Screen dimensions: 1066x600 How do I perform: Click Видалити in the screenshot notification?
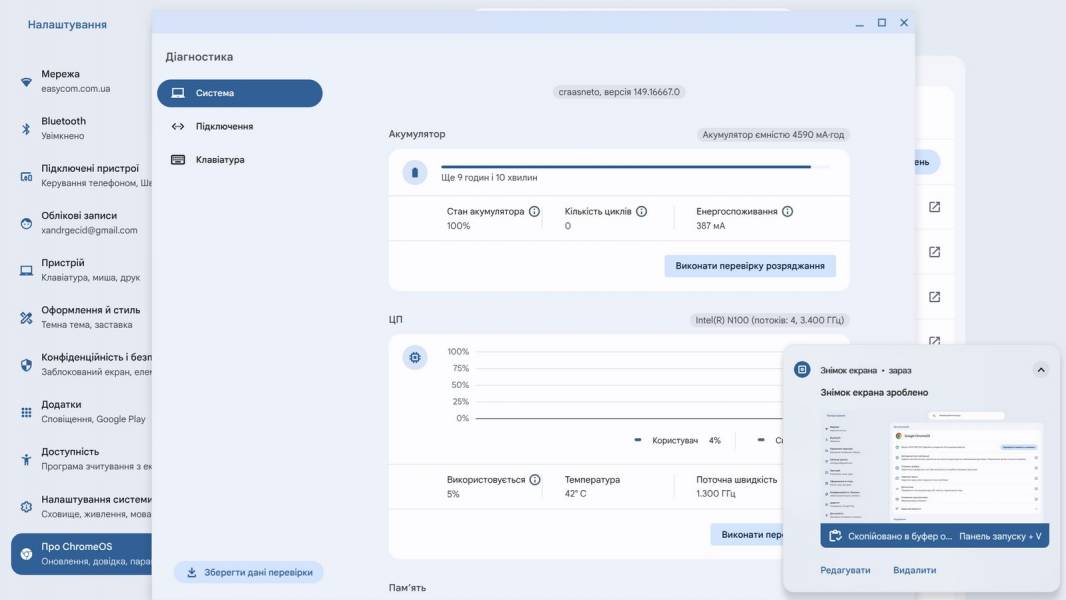[914, 570]
